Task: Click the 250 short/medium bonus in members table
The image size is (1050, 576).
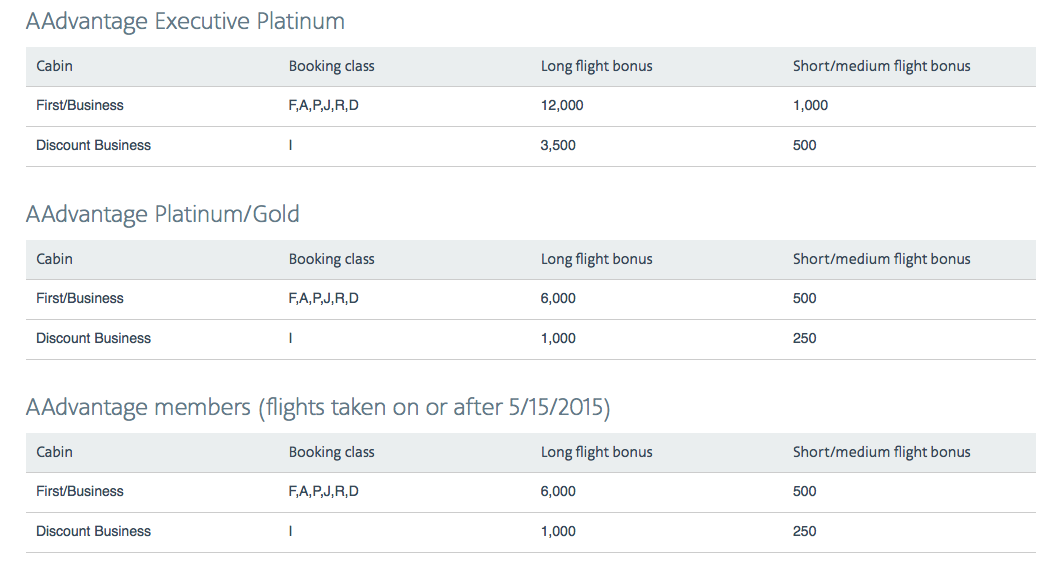Action: point(804,531)
